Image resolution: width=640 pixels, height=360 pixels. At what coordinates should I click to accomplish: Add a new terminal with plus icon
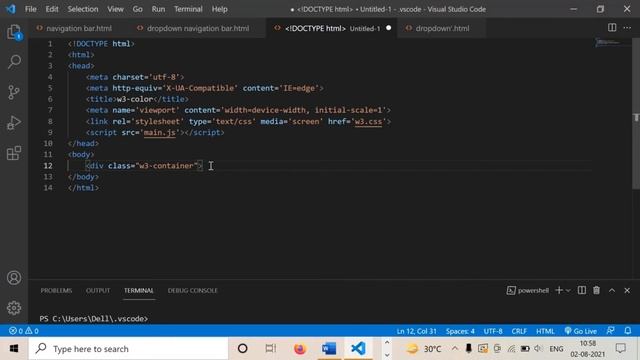tap(559, 290)
